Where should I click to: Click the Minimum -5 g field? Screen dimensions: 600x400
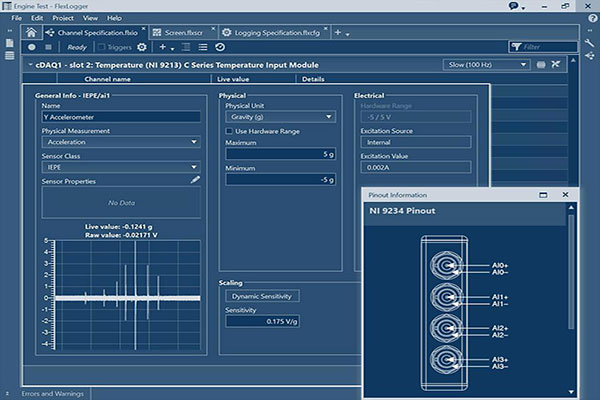280,180
